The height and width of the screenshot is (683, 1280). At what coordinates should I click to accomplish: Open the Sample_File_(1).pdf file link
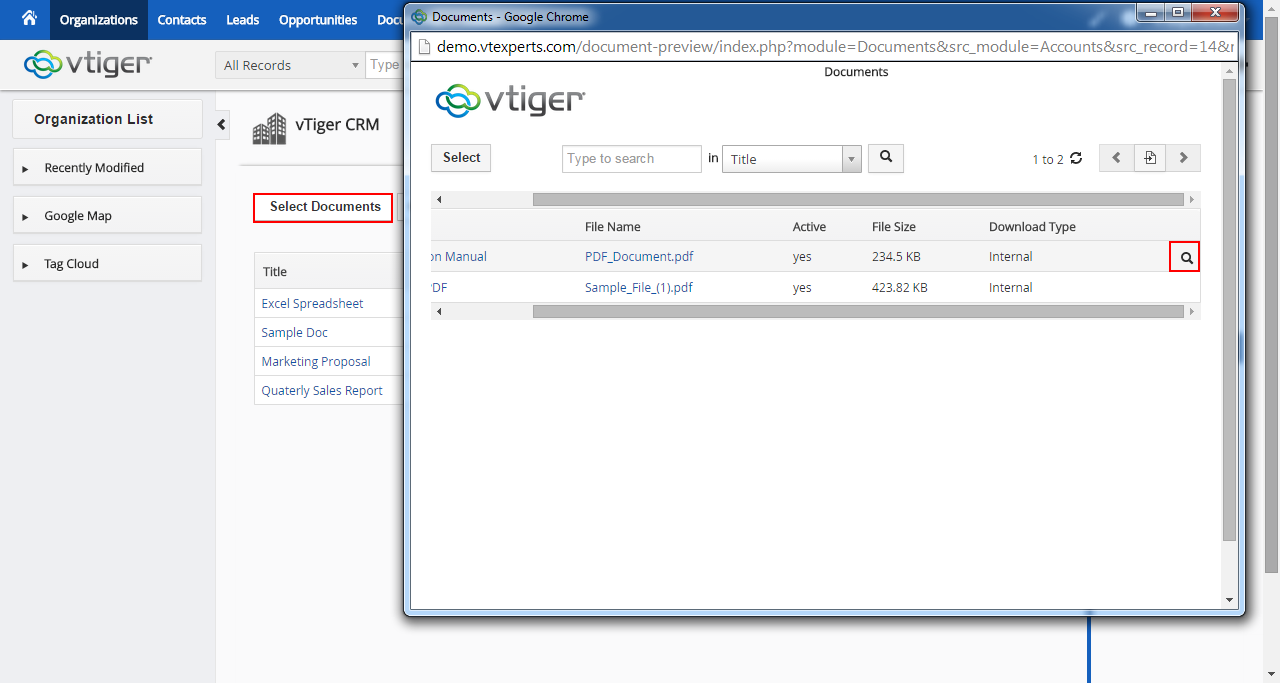[x=639, y=287]
